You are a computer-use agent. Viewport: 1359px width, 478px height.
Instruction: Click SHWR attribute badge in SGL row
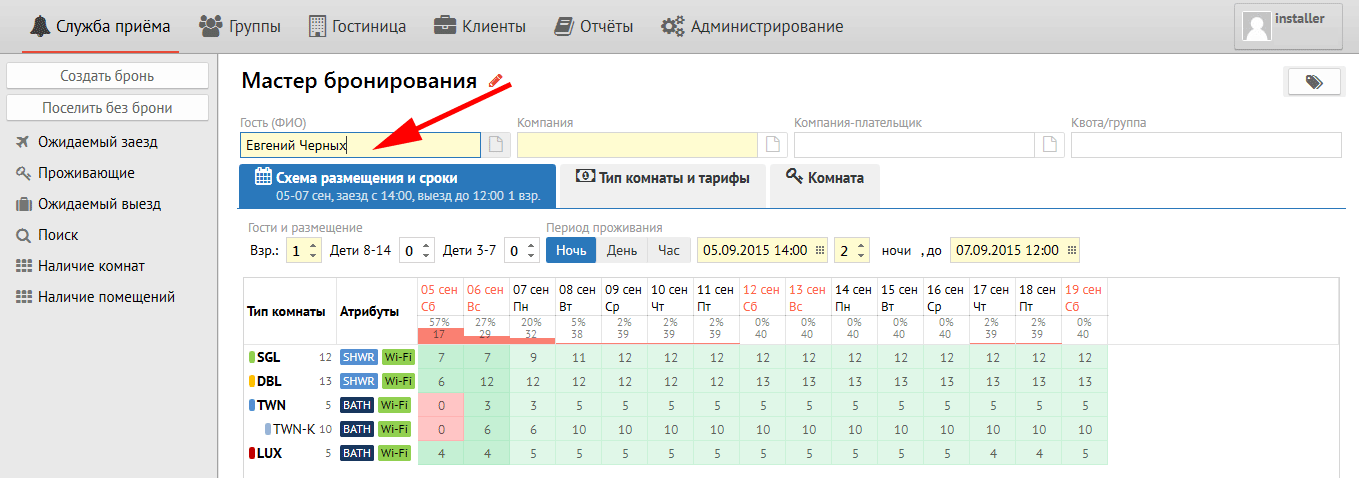pyautogui.click(x=358, y=356)
